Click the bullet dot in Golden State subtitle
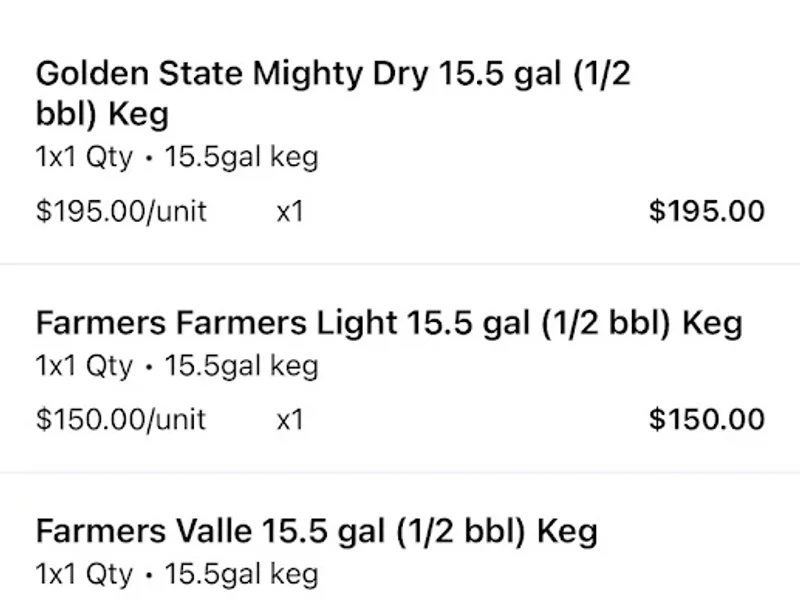 coord(148,159)
